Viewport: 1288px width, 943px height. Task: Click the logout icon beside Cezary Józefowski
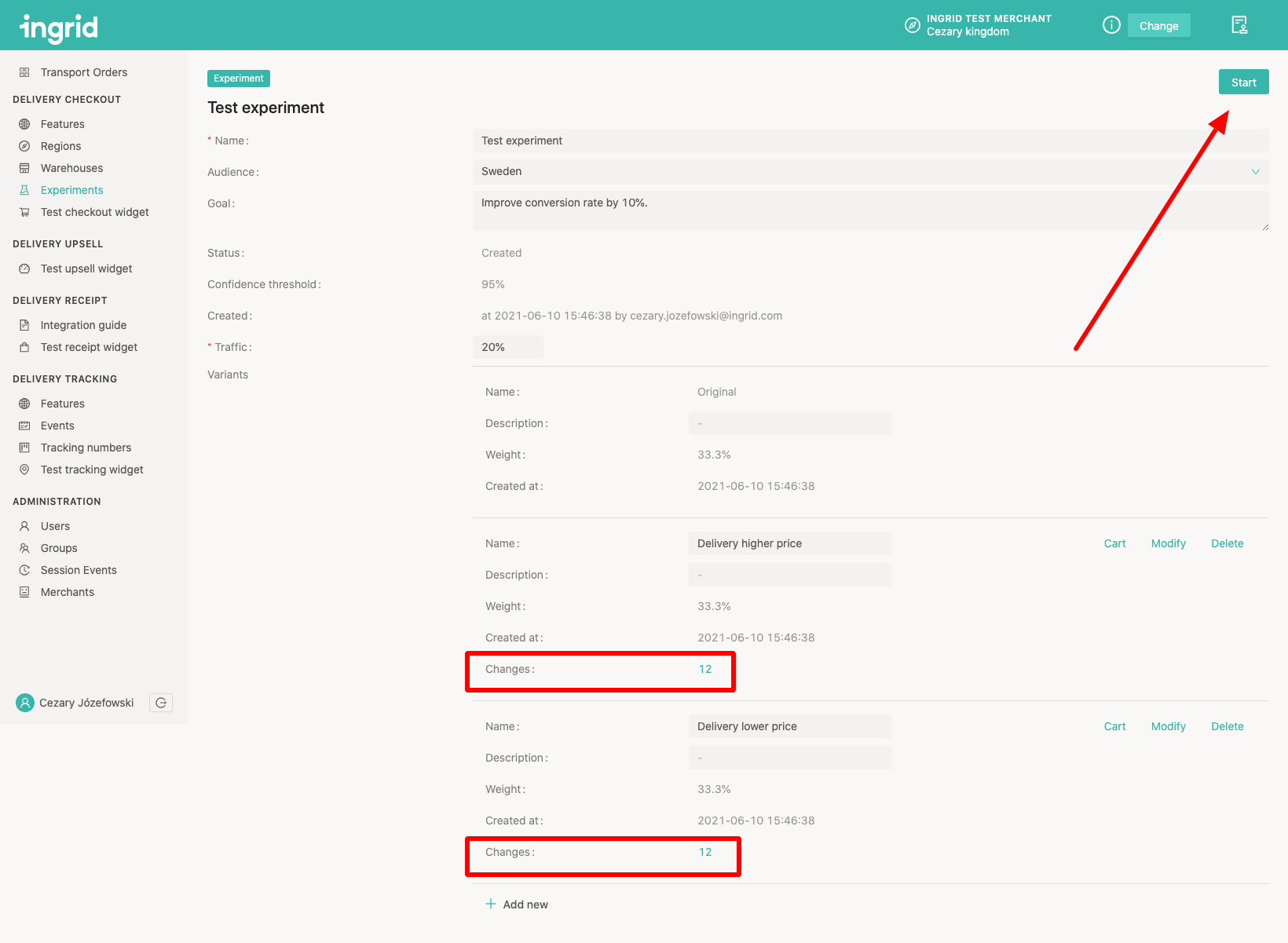(x=161, y=703)
